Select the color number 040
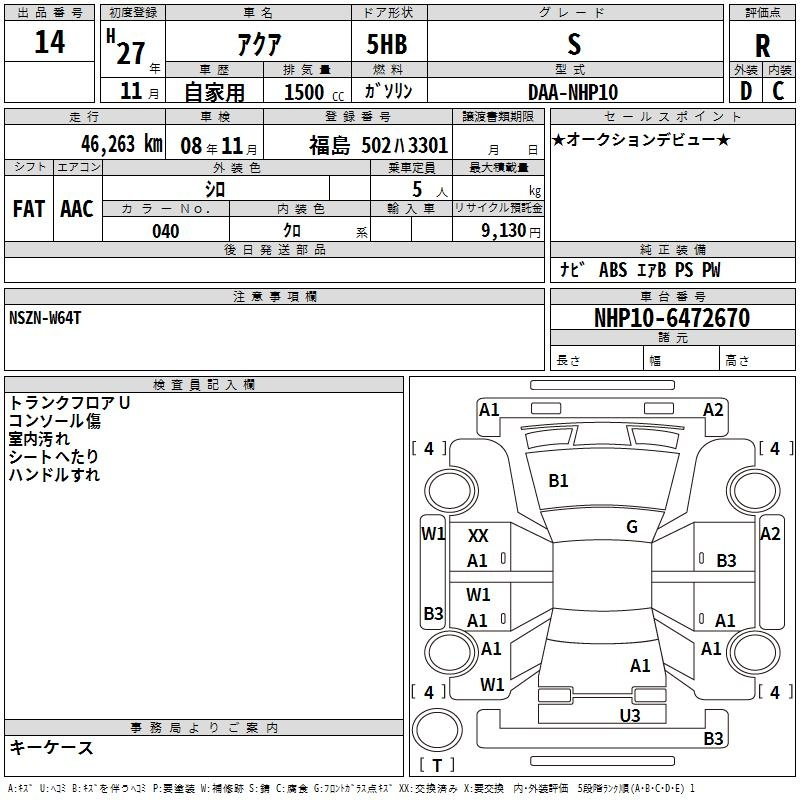This screenshot has height=800, width=800. [165, 231]
